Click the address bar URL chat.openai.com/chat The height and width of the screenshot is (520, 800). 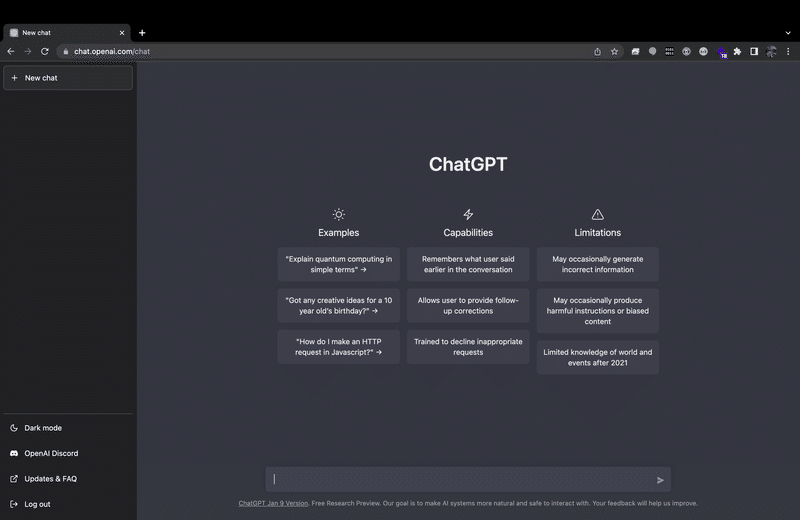tap(112, 51)
